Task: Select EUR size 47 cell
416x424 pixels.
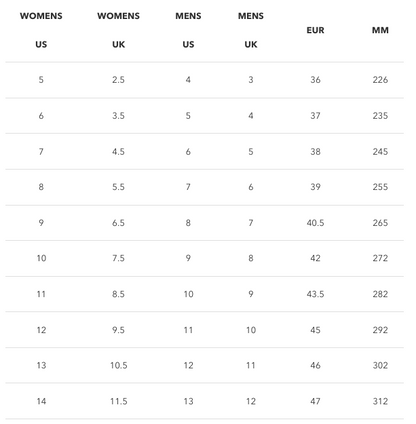Action: [315, 401]
